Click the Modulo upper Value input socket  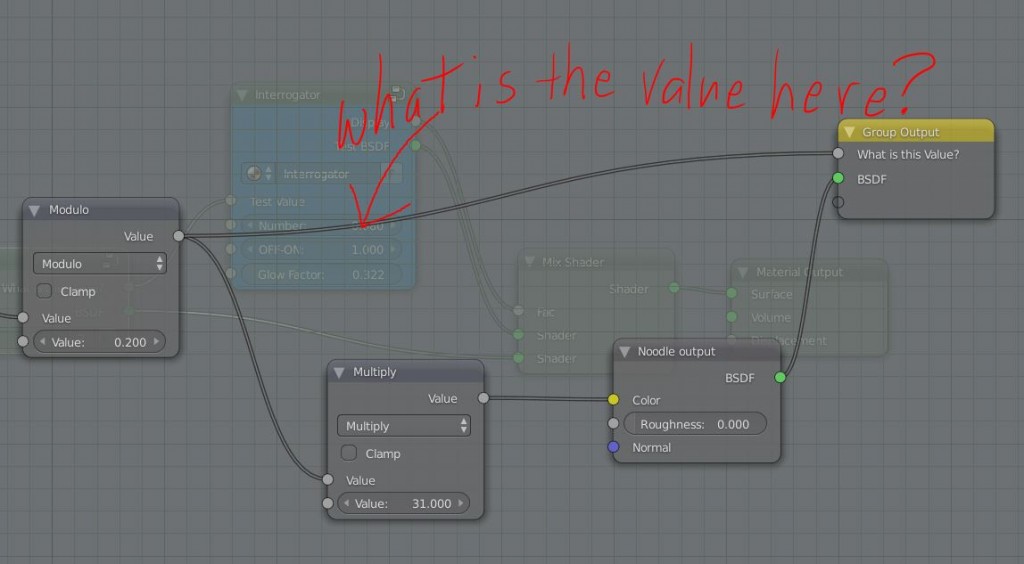pyautogui.click(x=23, y=317)
